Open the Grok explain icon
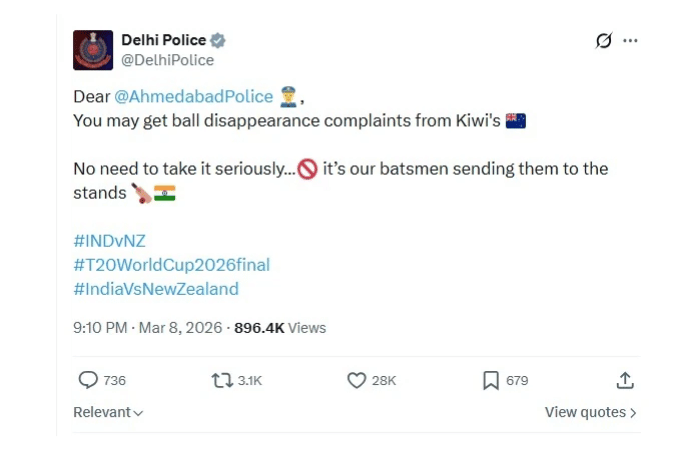 [x=603, y=41]
